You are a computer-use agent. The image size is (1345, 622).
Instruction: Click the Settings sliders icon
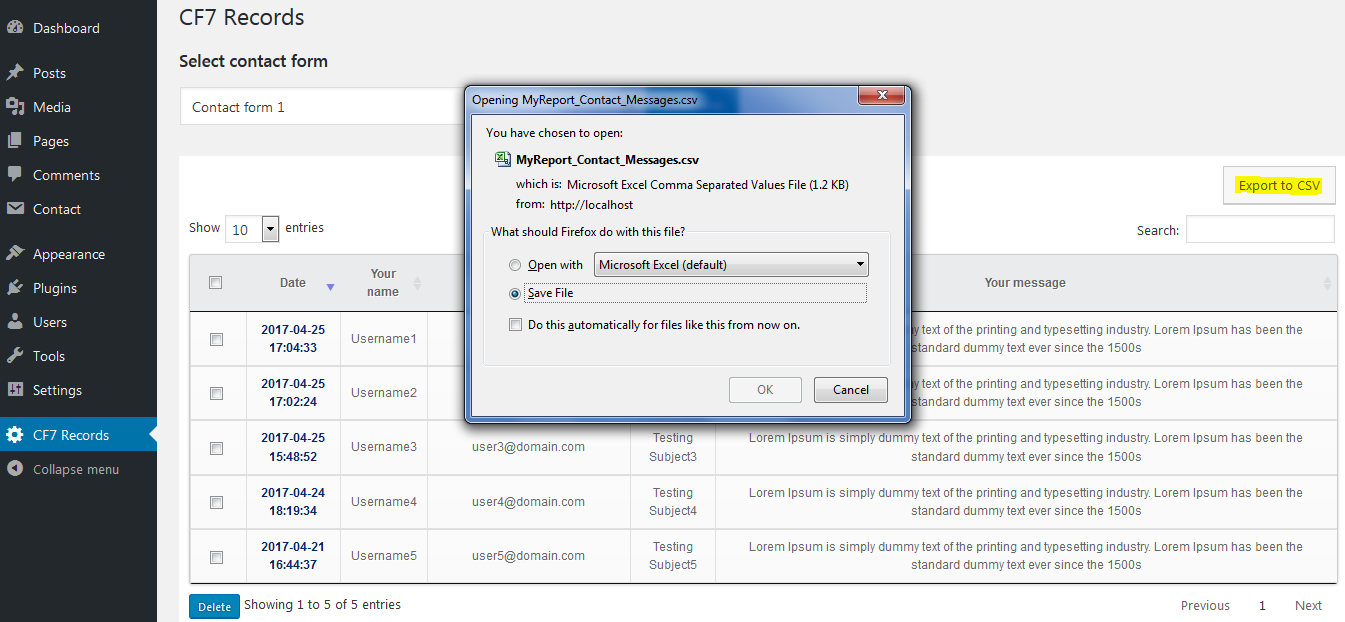(15, 390)
